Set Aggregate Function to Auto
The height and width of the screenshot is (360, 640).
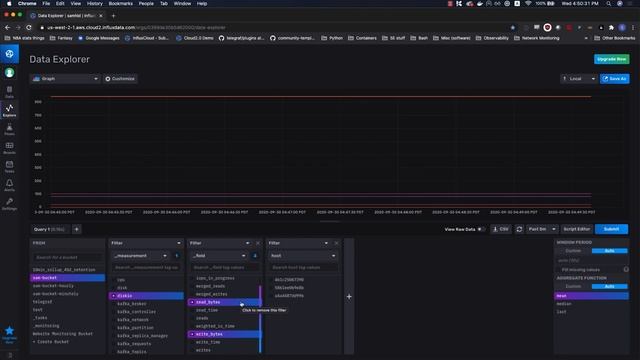pos(609,287)
